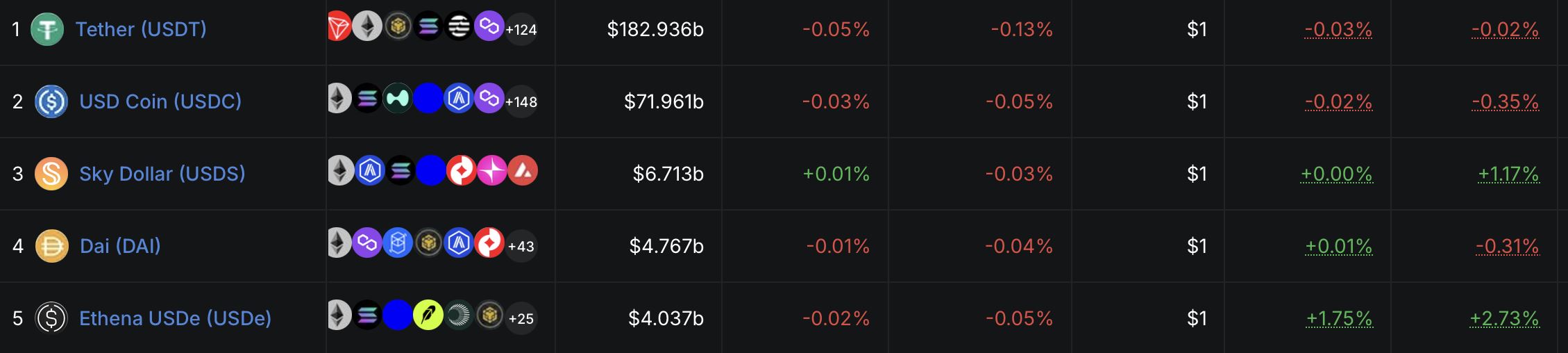Expand the +148 more chains badge for USDC
The height and width of the screenshot is (353, 1568).
pos(521,101)
